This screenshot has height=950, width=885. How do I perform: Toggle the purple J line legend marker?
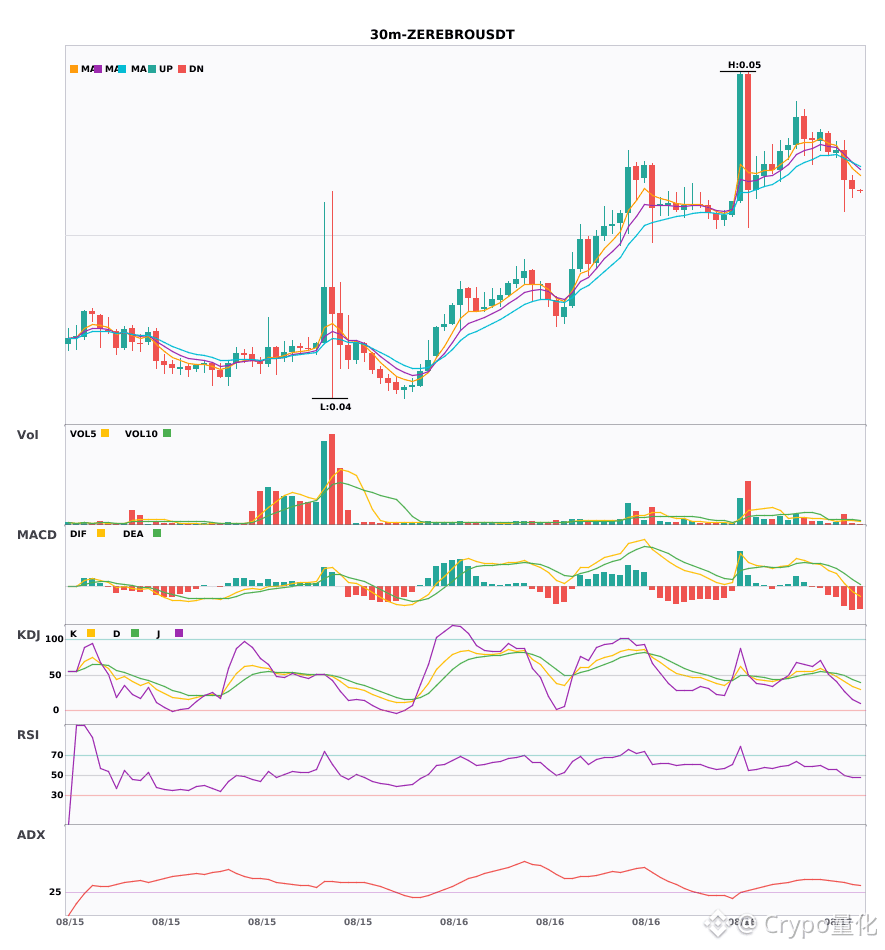[x=179, y=633]
